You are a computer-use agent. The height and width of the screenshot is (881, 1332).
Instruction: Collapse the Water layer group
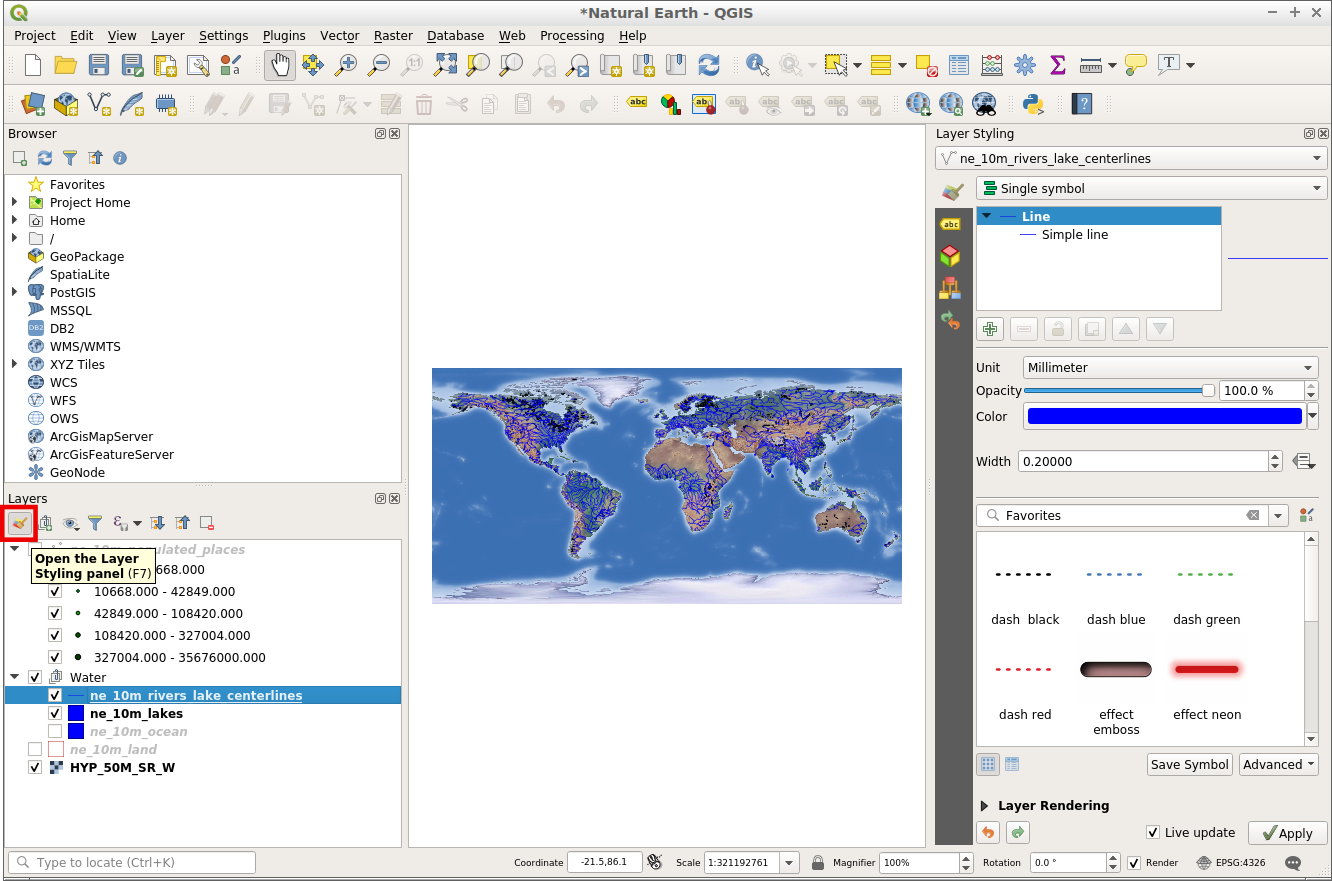click(15, 677)
